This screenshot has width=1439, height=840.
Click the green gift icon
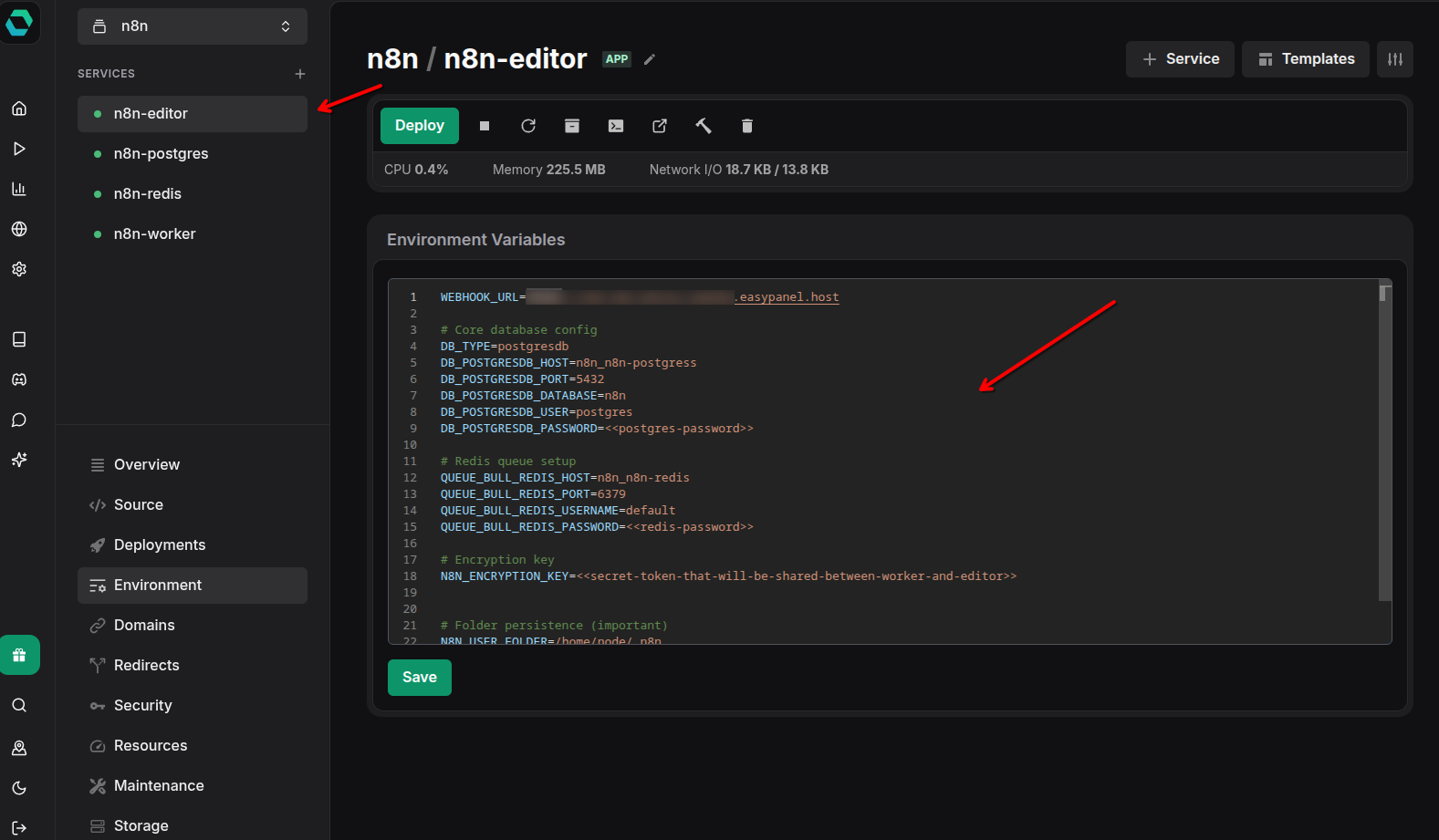click(x=19, y=655)
